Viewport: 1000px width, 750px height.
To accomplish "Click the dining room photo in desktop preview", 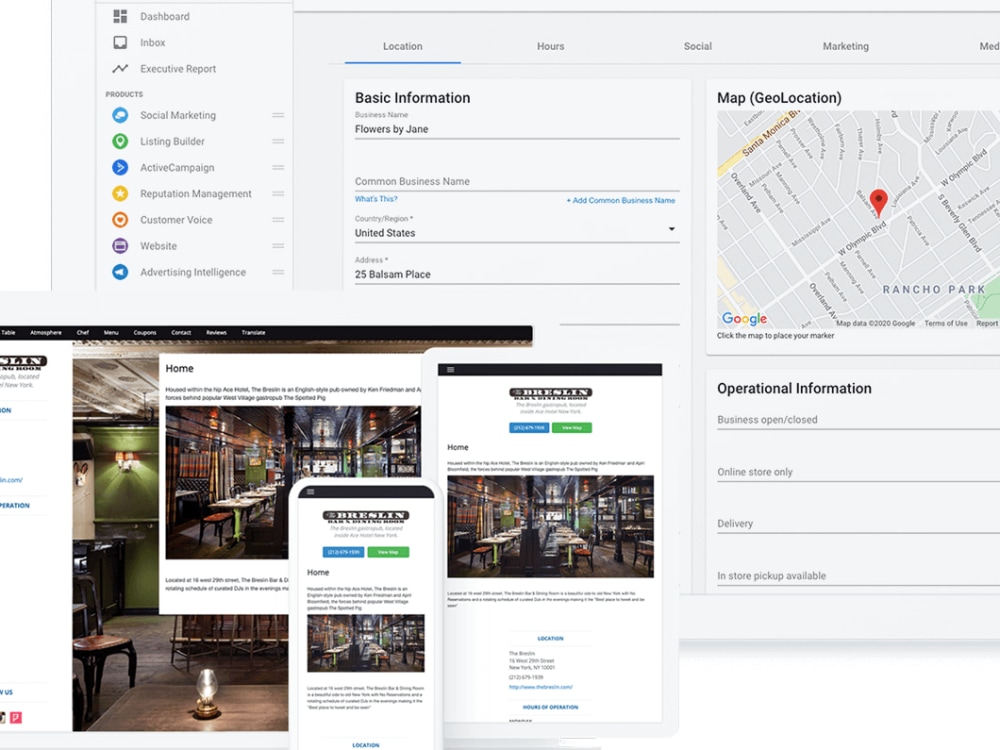I will [293, 483].
